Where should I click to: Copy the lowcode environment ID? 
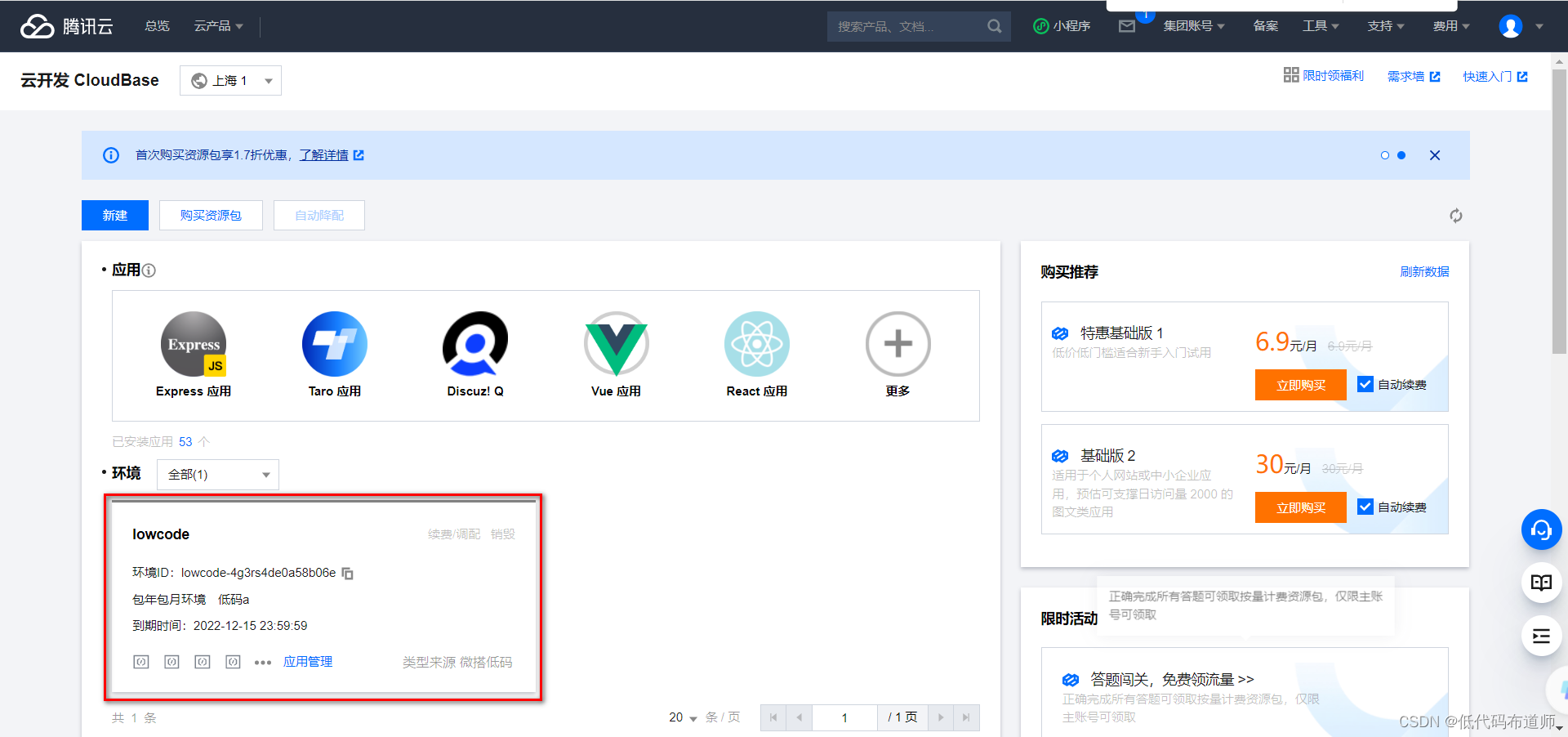pos(347,574)
